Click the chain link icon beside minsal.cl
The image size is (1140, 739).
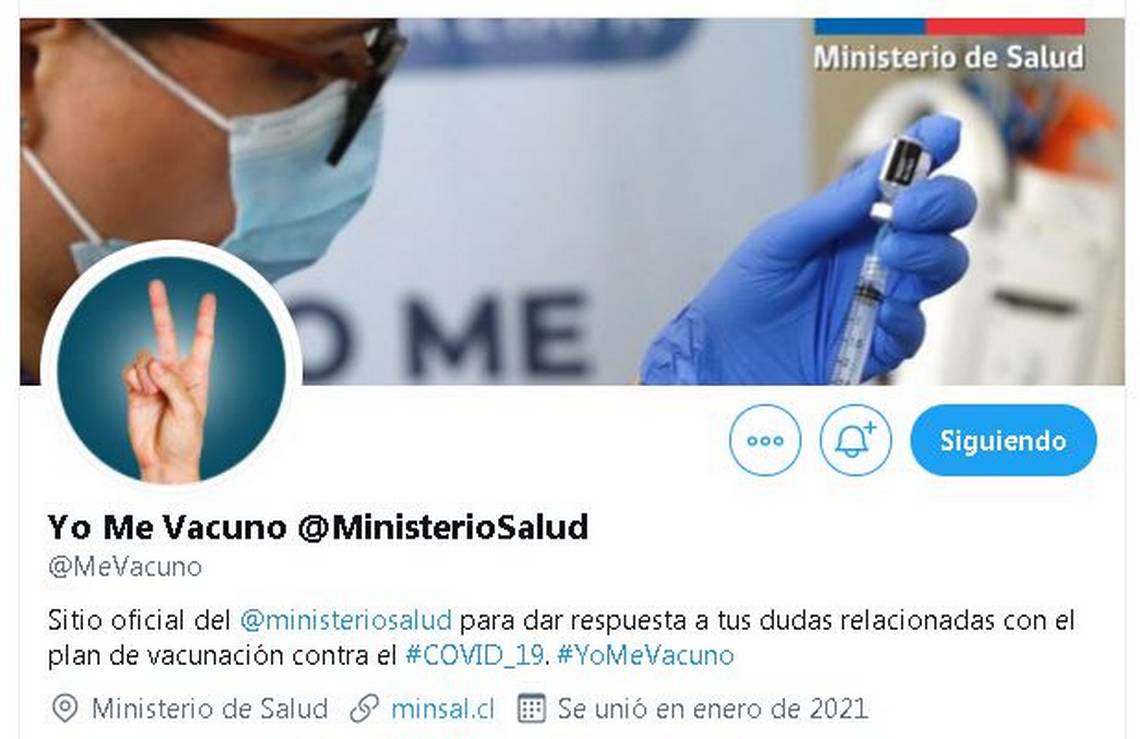coord(364,708)
